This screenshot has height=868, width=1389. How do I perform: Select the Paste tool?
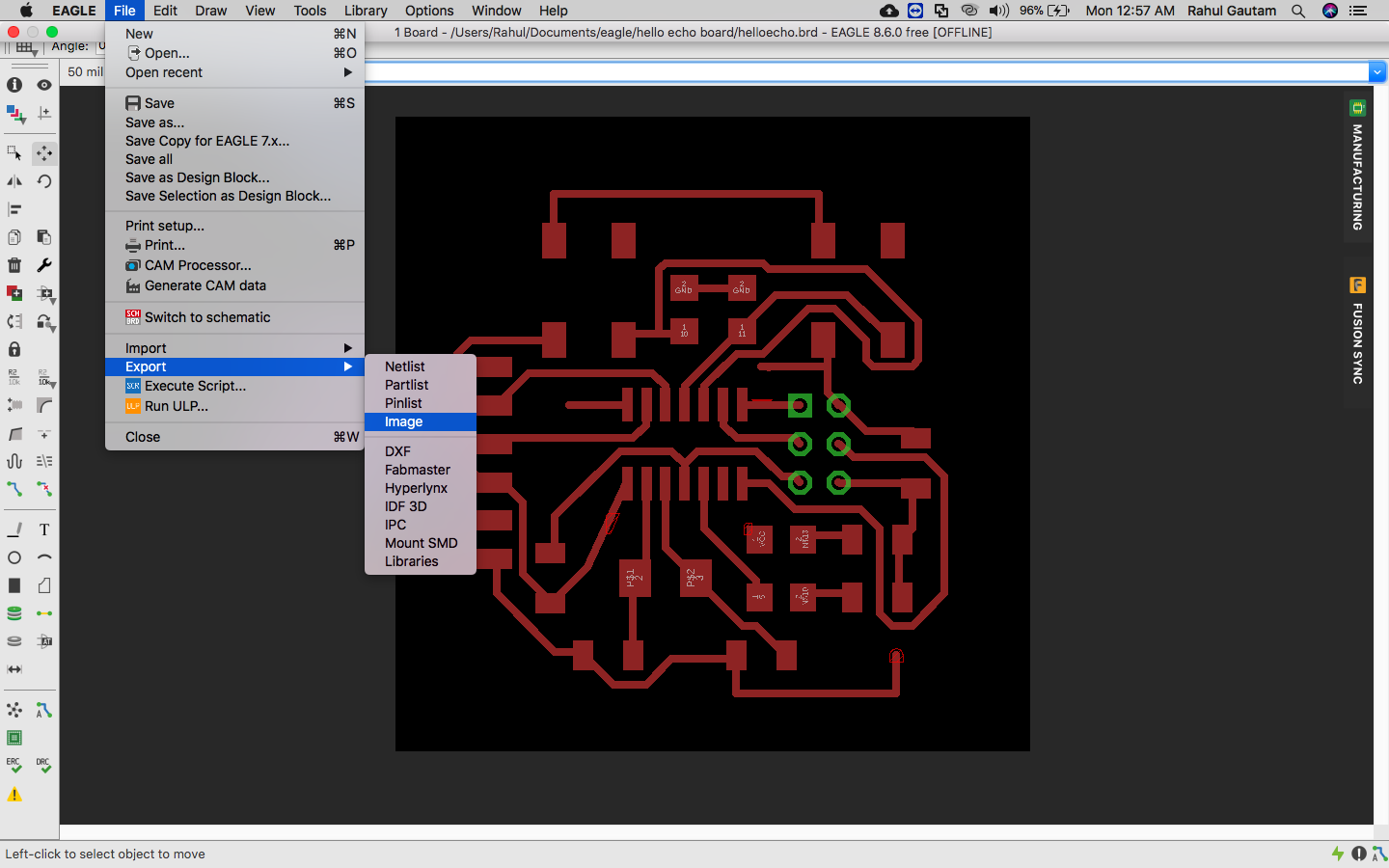coord(44,237)
